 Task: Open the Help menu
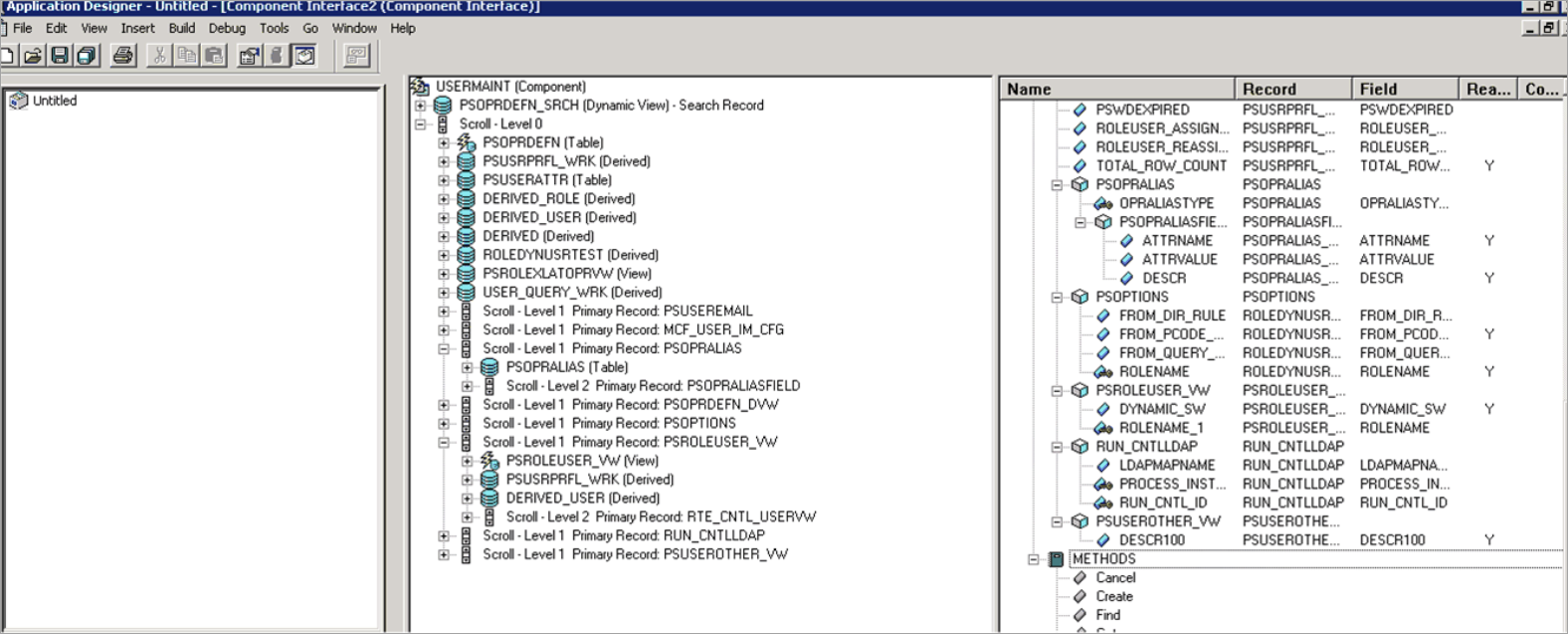click(x=403, y=28)
